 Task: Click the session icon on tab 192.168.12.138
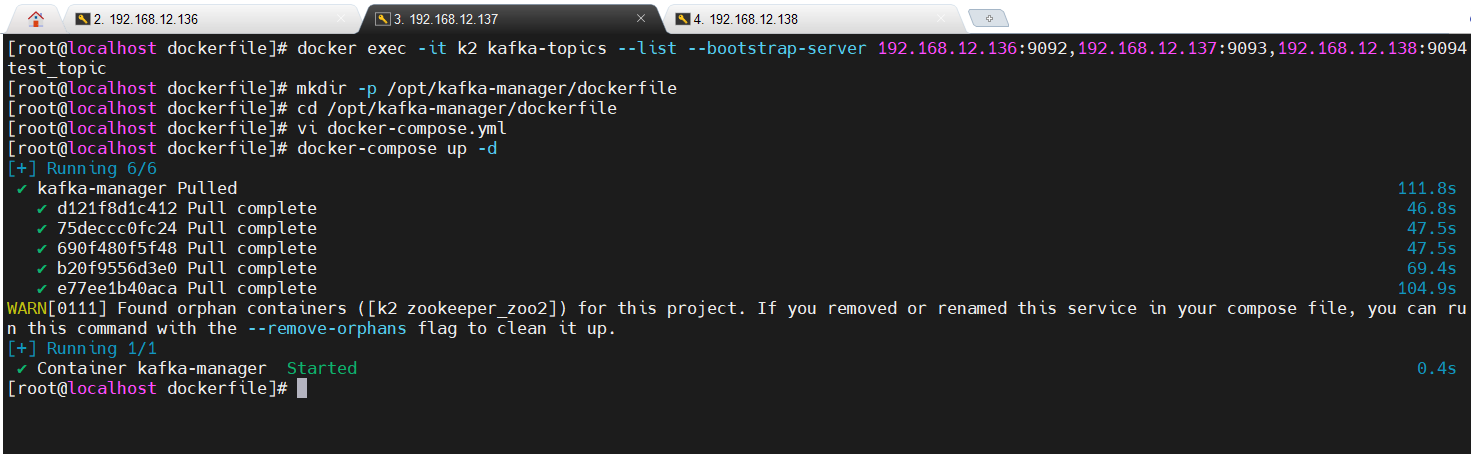[682, 19]
